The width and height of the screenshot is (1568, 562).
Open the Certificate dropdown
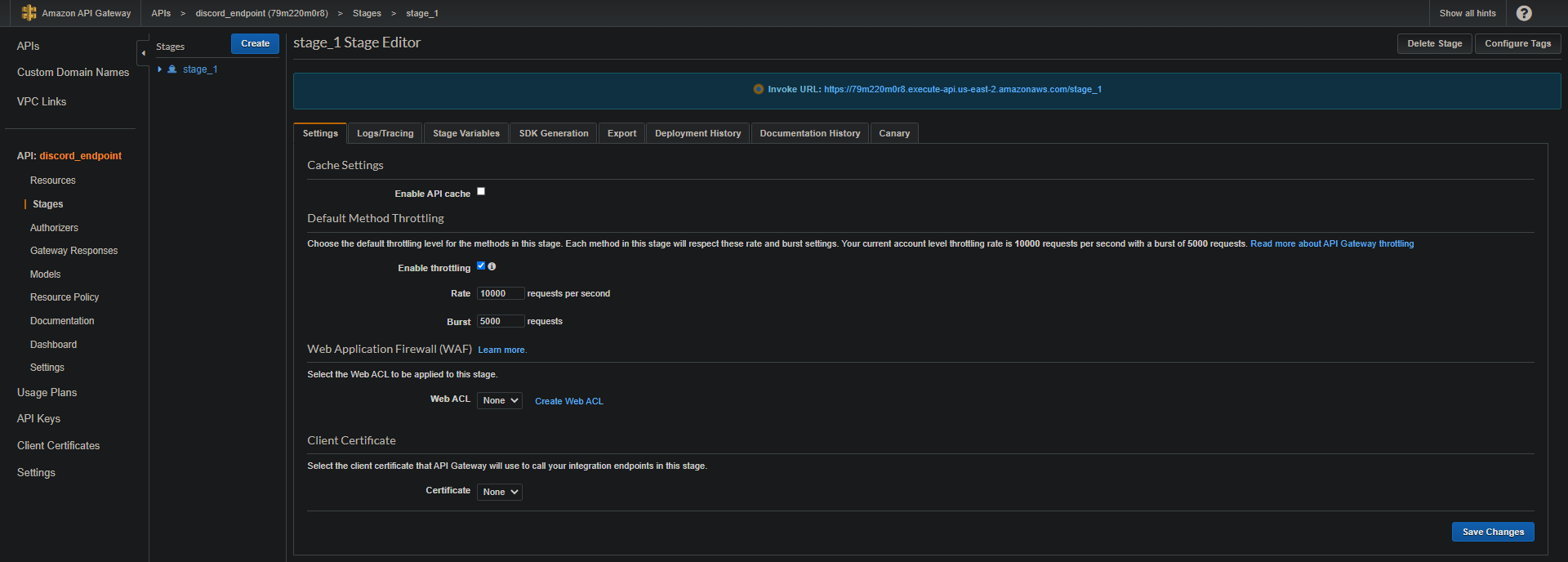point(500,492)
